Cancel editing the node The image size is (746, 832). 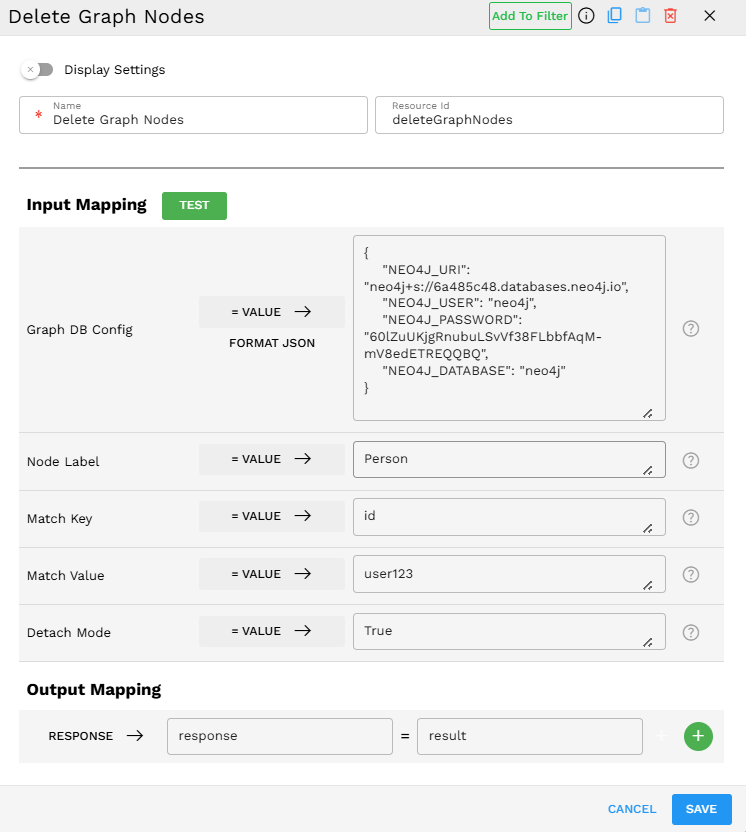(632, 809)
